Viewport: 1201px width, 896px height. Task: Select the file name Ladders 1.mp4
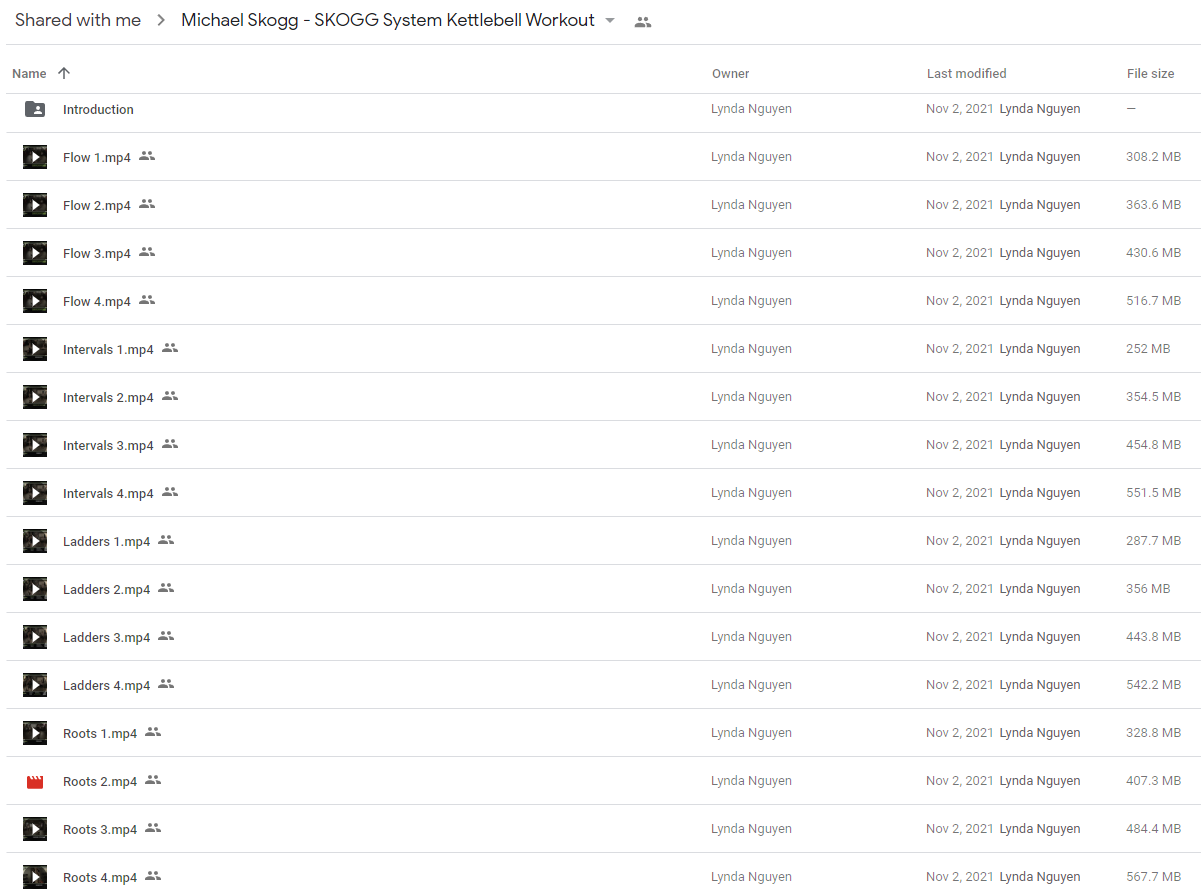pyautogui.click(x=106, y=542)
